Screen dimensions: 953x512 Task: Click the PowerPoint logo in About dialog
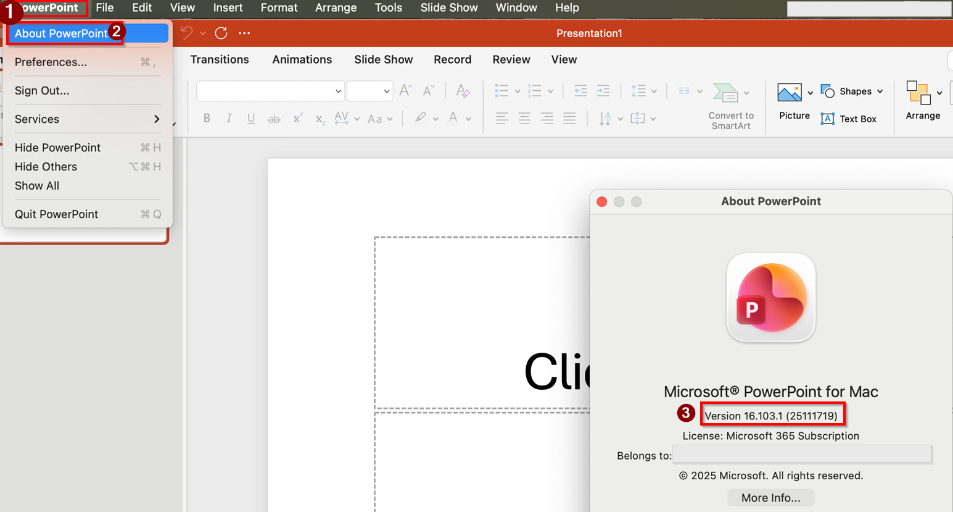(770, 297)
